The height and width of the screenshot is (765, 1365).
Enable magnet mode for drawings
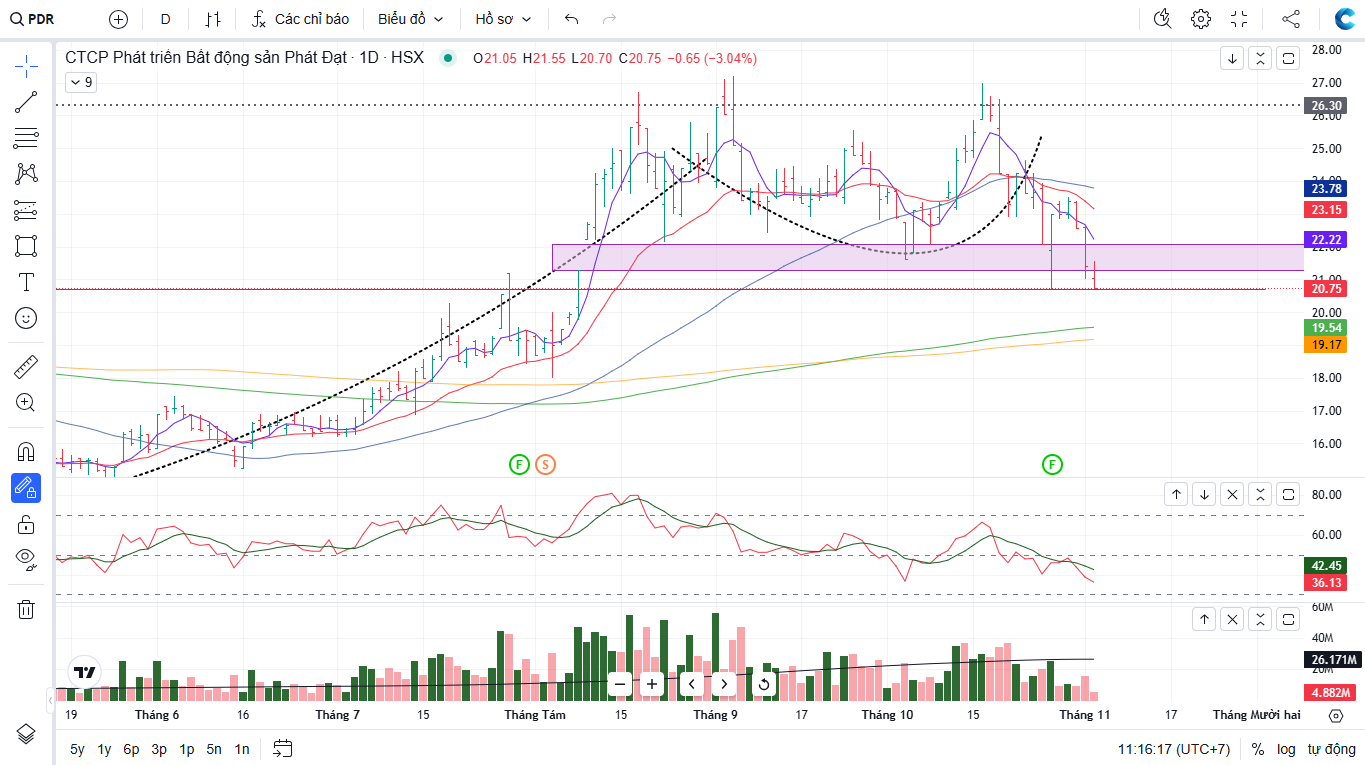[26, 451]
